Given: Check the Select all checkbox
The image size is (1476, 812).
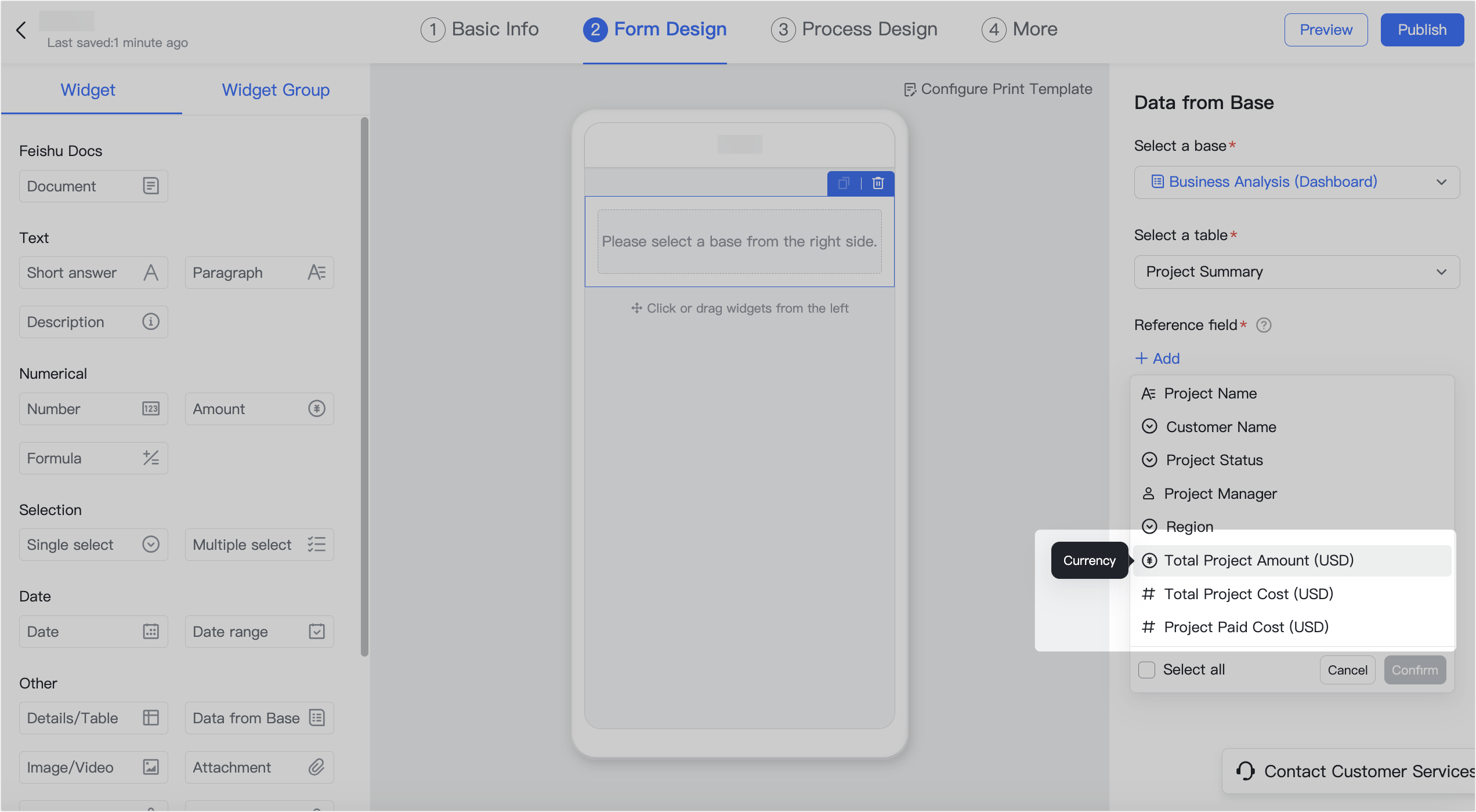Looking at the screenshot, I should pos(1146,670).
